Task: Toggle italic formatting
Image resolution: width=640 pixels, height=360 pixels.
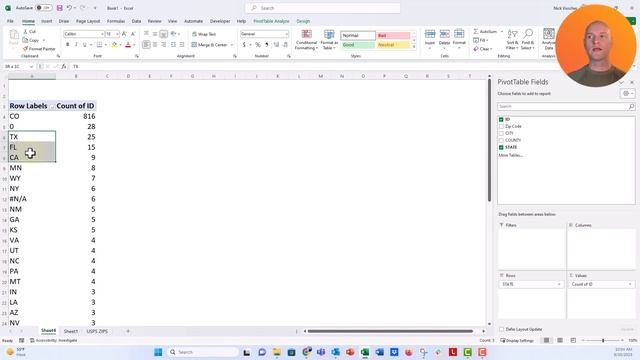Action: [76, 44]
